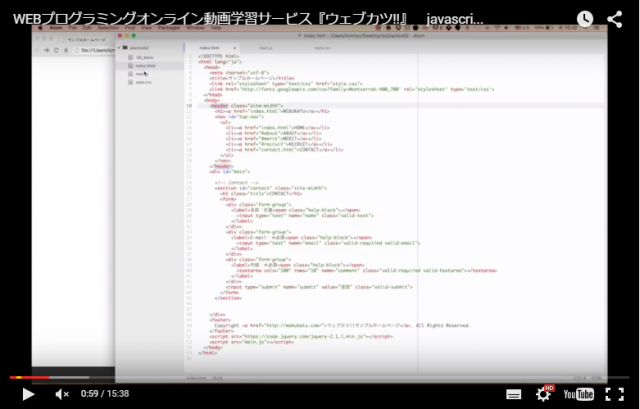Screen dimensions: 640x409
Task: Open the Atom application menu
Action: (x=56, y=28)
